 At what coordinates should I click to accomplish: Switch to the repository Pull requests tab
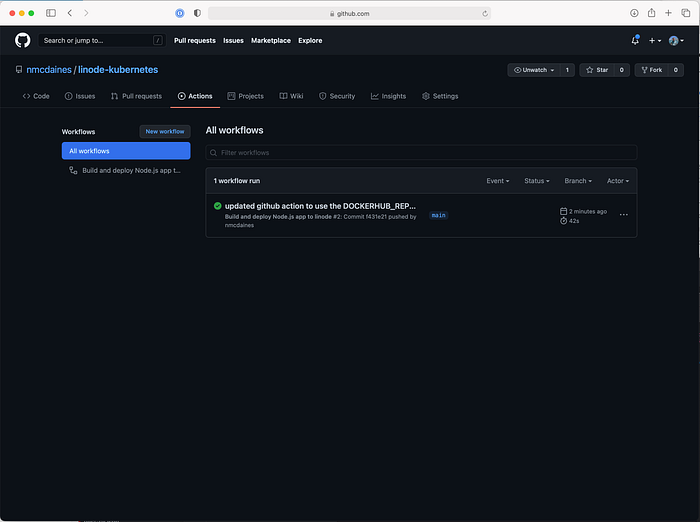136,96
